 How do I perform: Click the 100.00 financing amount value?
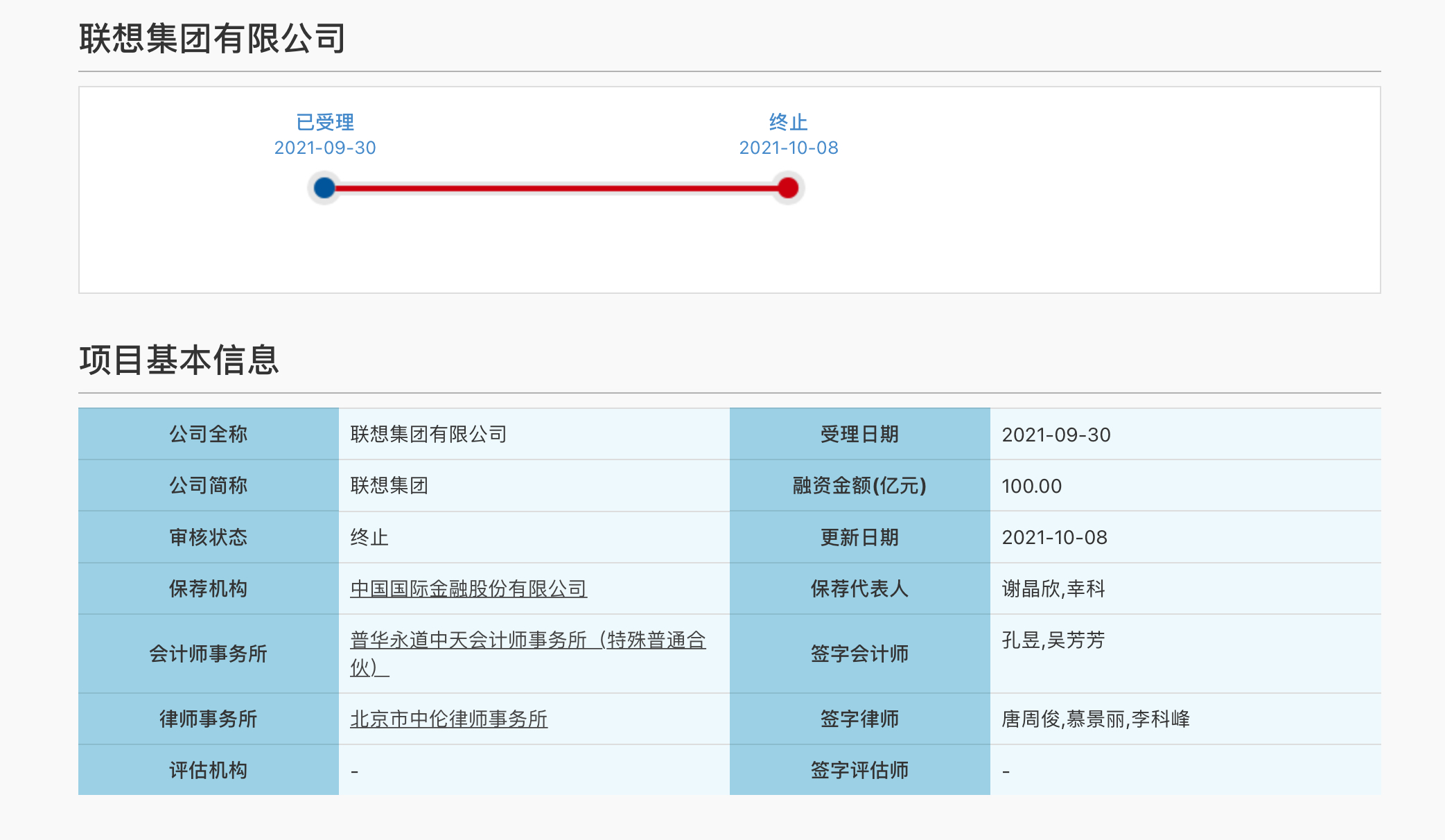[1031, 486]
